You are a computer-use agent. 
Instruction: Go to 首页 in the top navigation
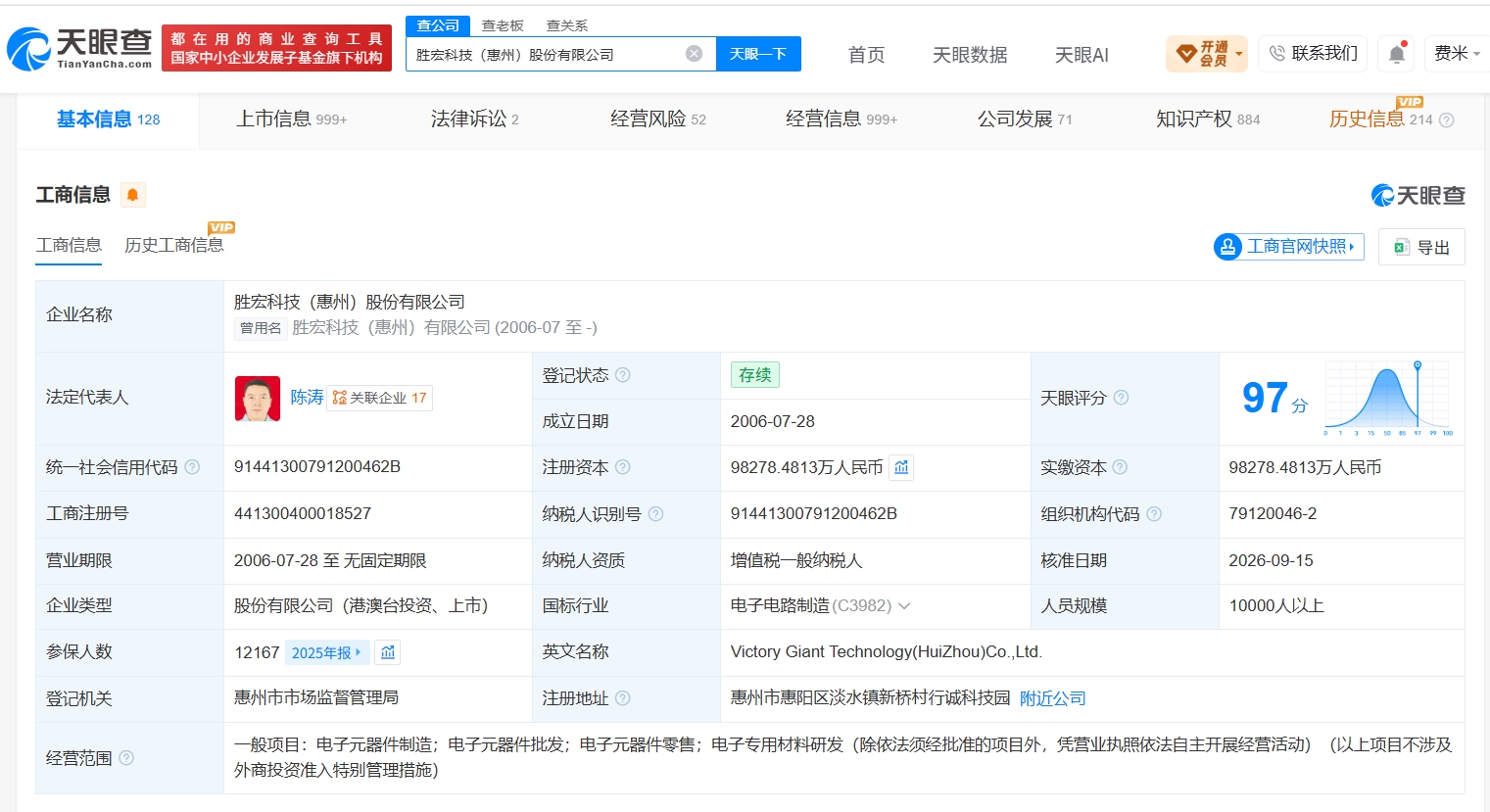click(866, 55)
